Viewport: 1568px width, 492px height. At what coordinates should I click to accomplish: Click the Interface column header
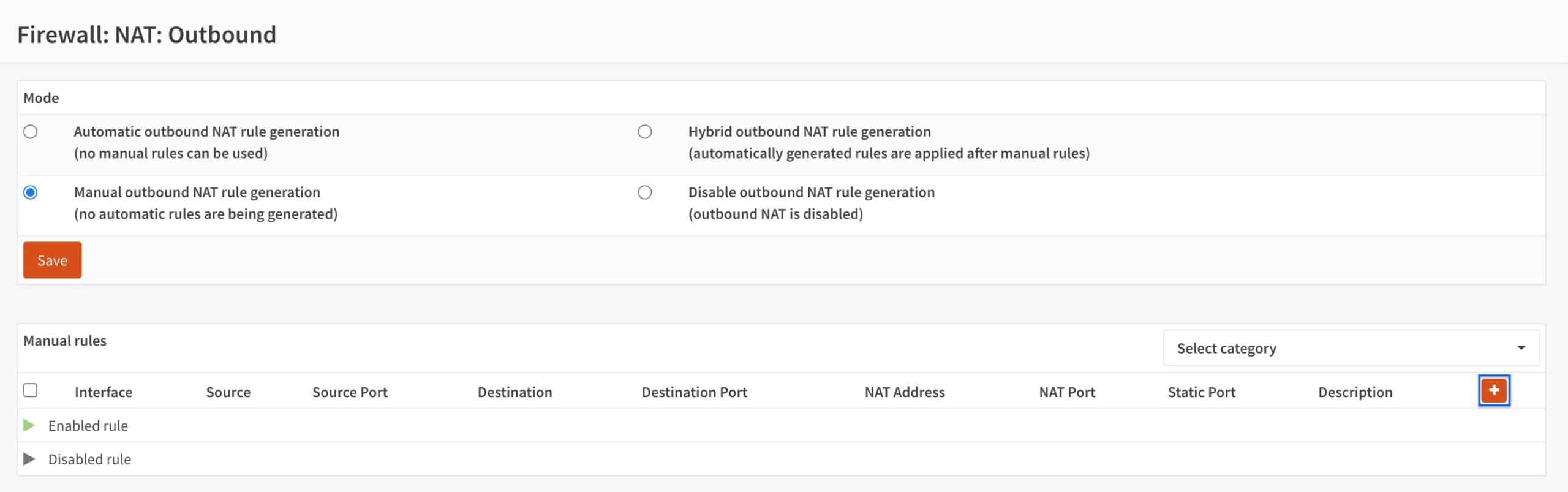pos(104,392)
